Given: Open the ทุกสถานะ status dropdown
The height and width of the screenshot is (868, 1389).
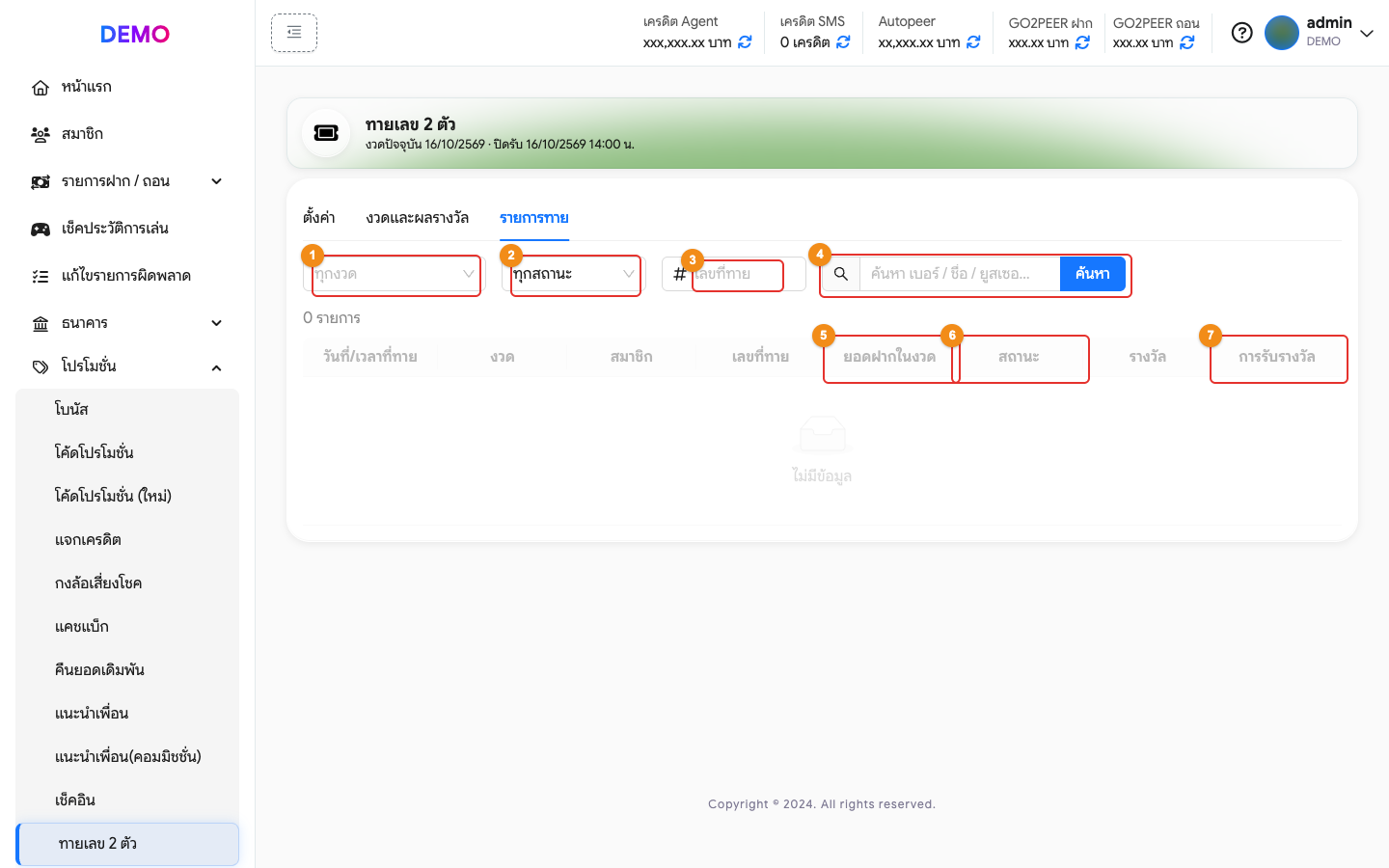Looking at the screenshot, I should coord(573,274).
